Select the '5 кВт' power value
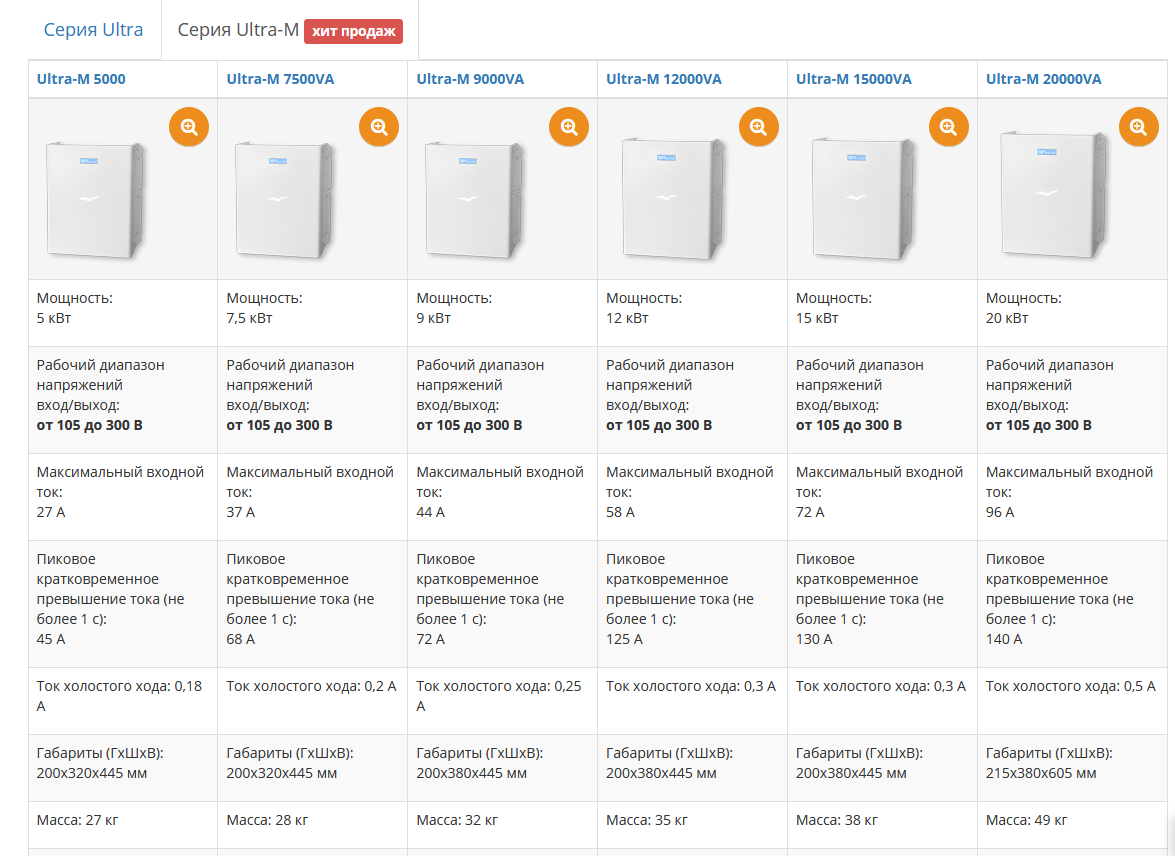Screen dimensions: 1175x856 point(54,318)
